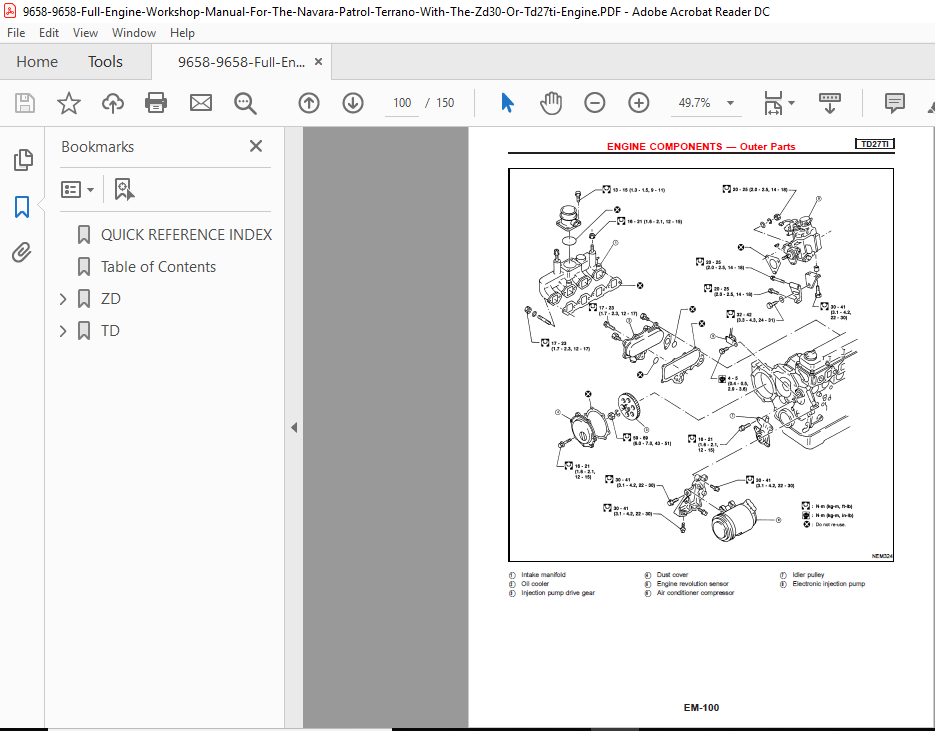Click the fit page scrolling mode icon
Image resolution: width=935 pixels, height=731 pixels.
coord(773,103)
